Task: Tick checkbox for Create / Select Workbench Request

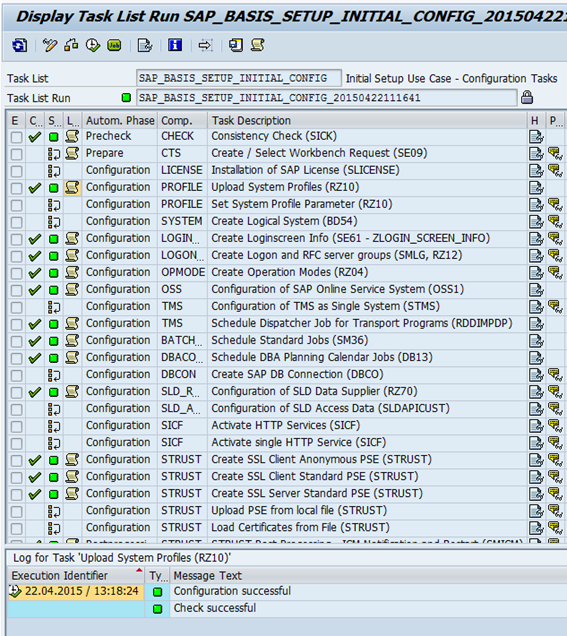Action: (x=17, y=154)
